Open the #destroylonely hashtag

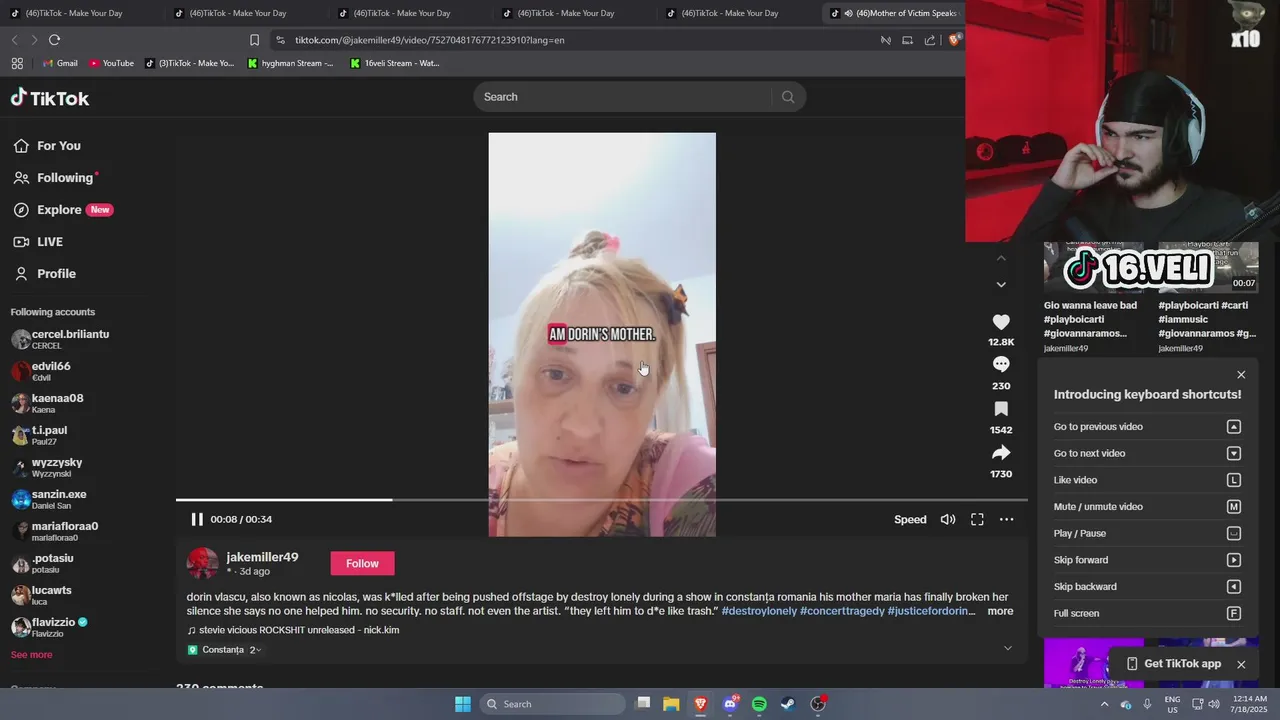click(x=759, y=611)
